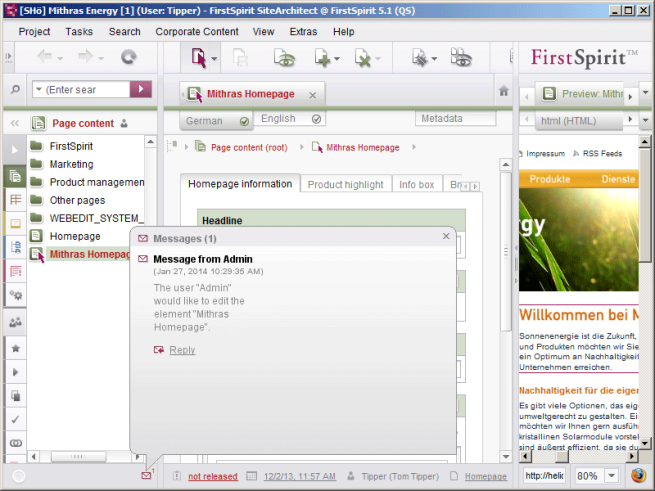Click the copy clipboard icon in sidebar

15,395
